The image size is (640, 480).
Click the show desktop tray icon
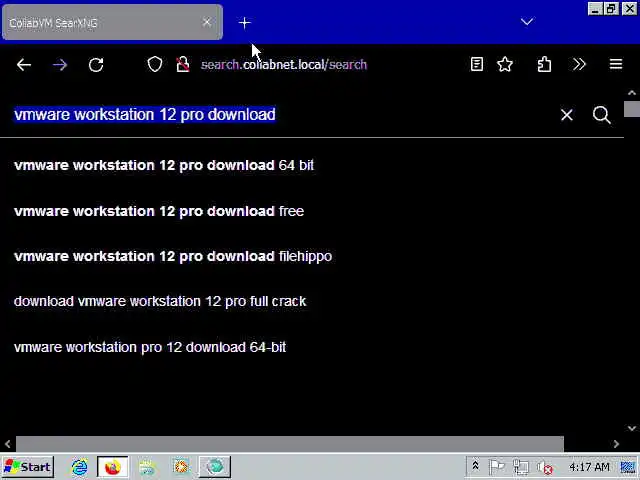[x=628, y=467]
